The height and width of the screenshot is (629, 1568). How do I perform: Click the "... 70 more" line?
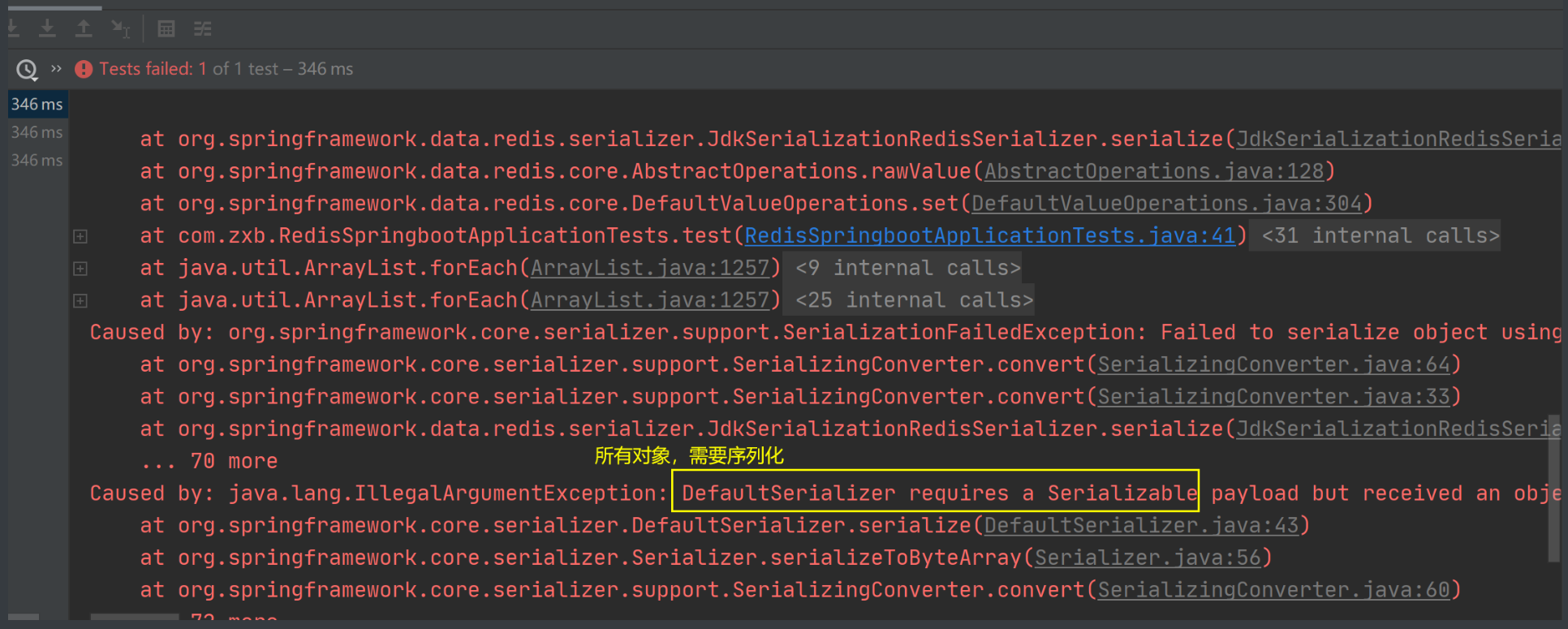[209, 461]
